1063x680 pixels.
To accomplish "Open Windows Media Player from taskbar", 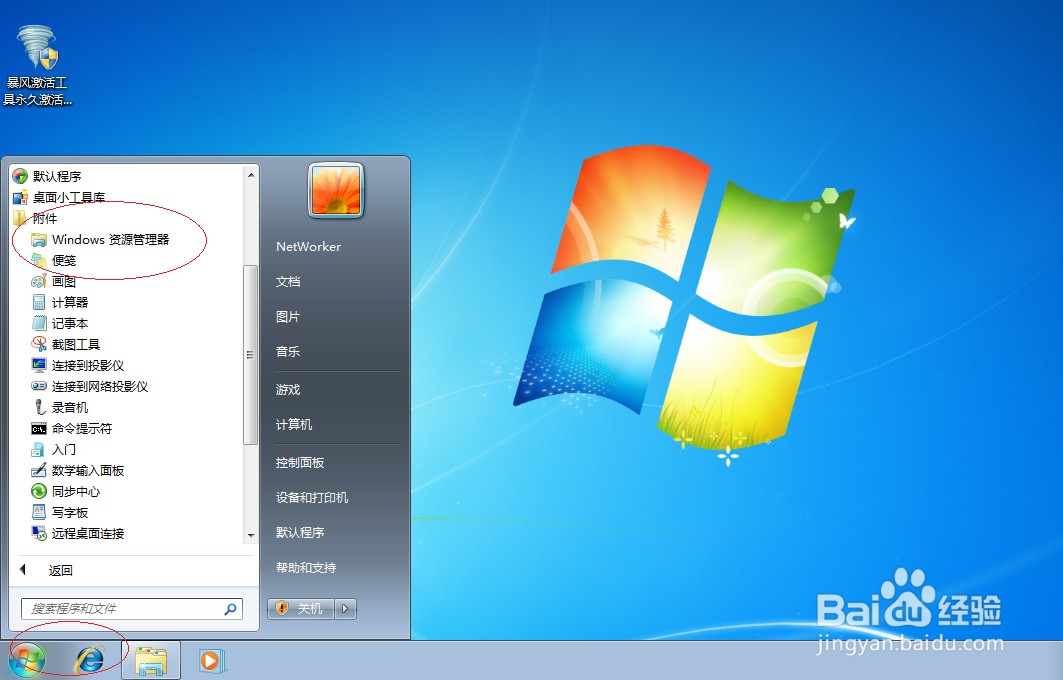I will [x=210, y=660].
